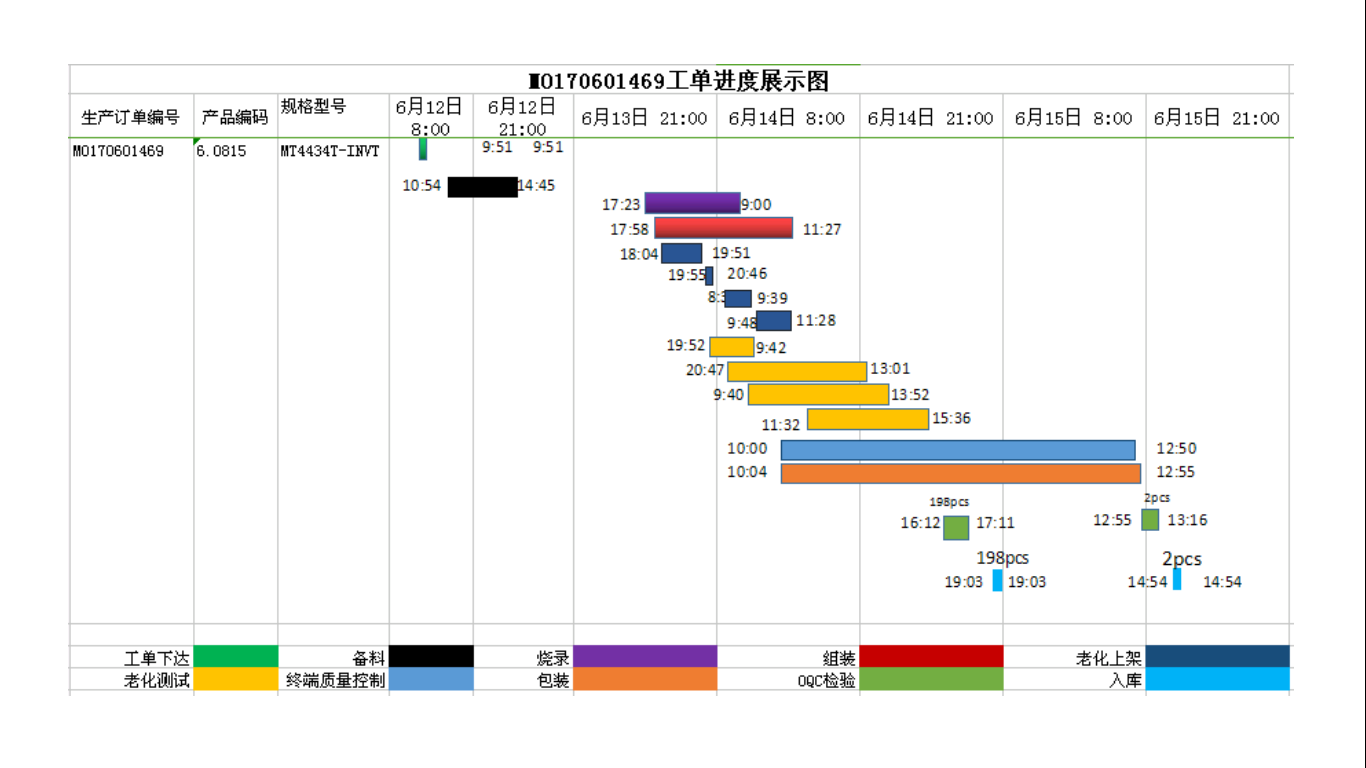Click the 13:52 end time label
The height and width of the screenshot is (768, 1366).
coord(910,395)
